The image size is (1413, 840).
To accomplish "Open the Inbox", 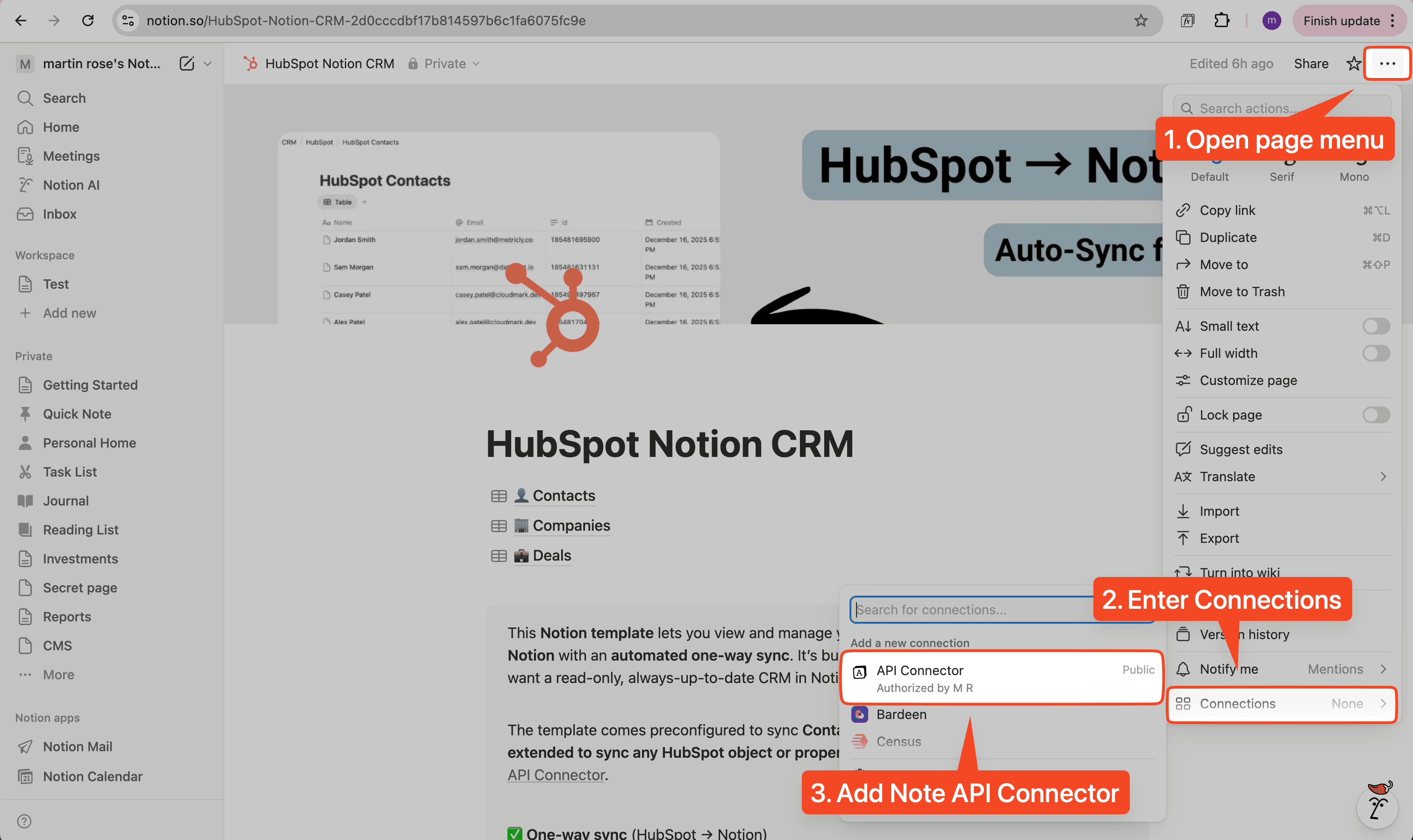I will tap(59, 214).
